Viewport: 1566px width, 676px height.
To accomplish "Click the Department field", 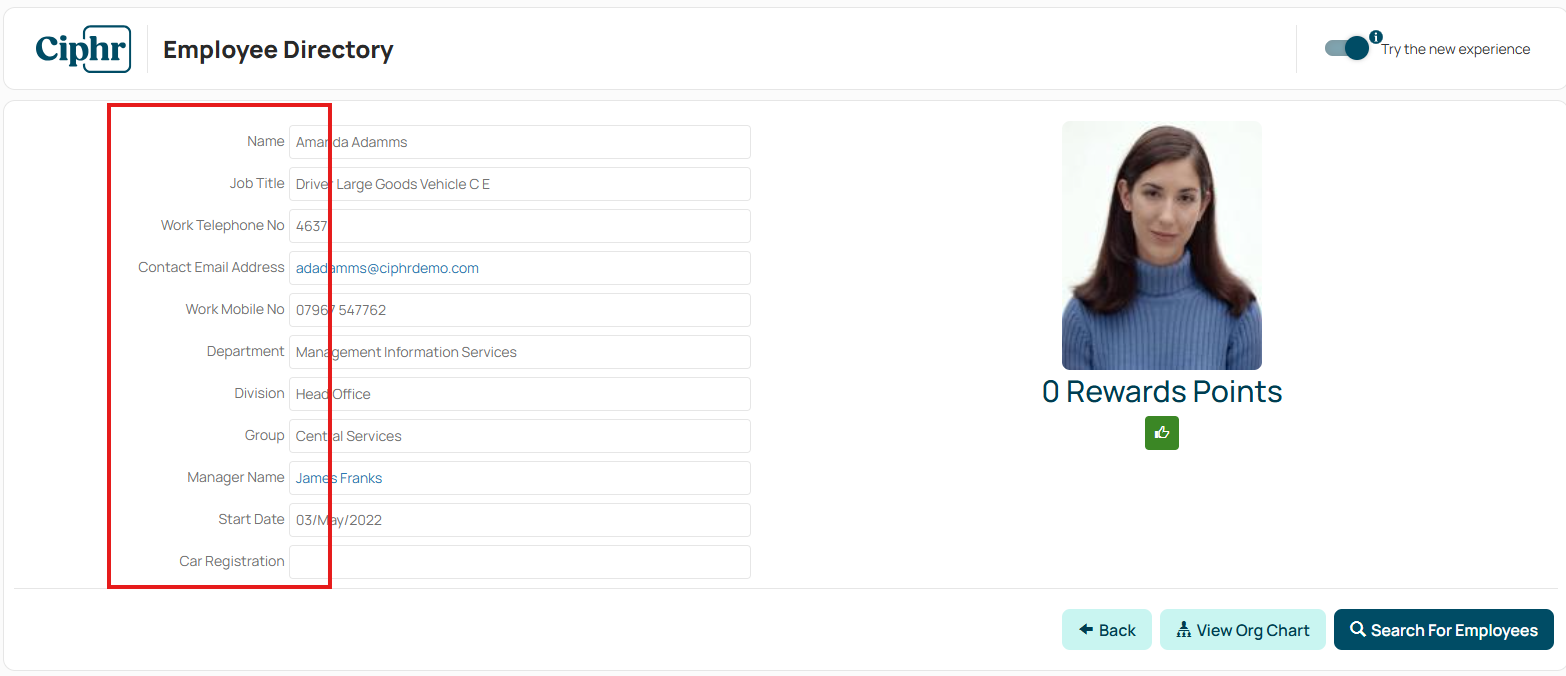I will tap(520, 352).
